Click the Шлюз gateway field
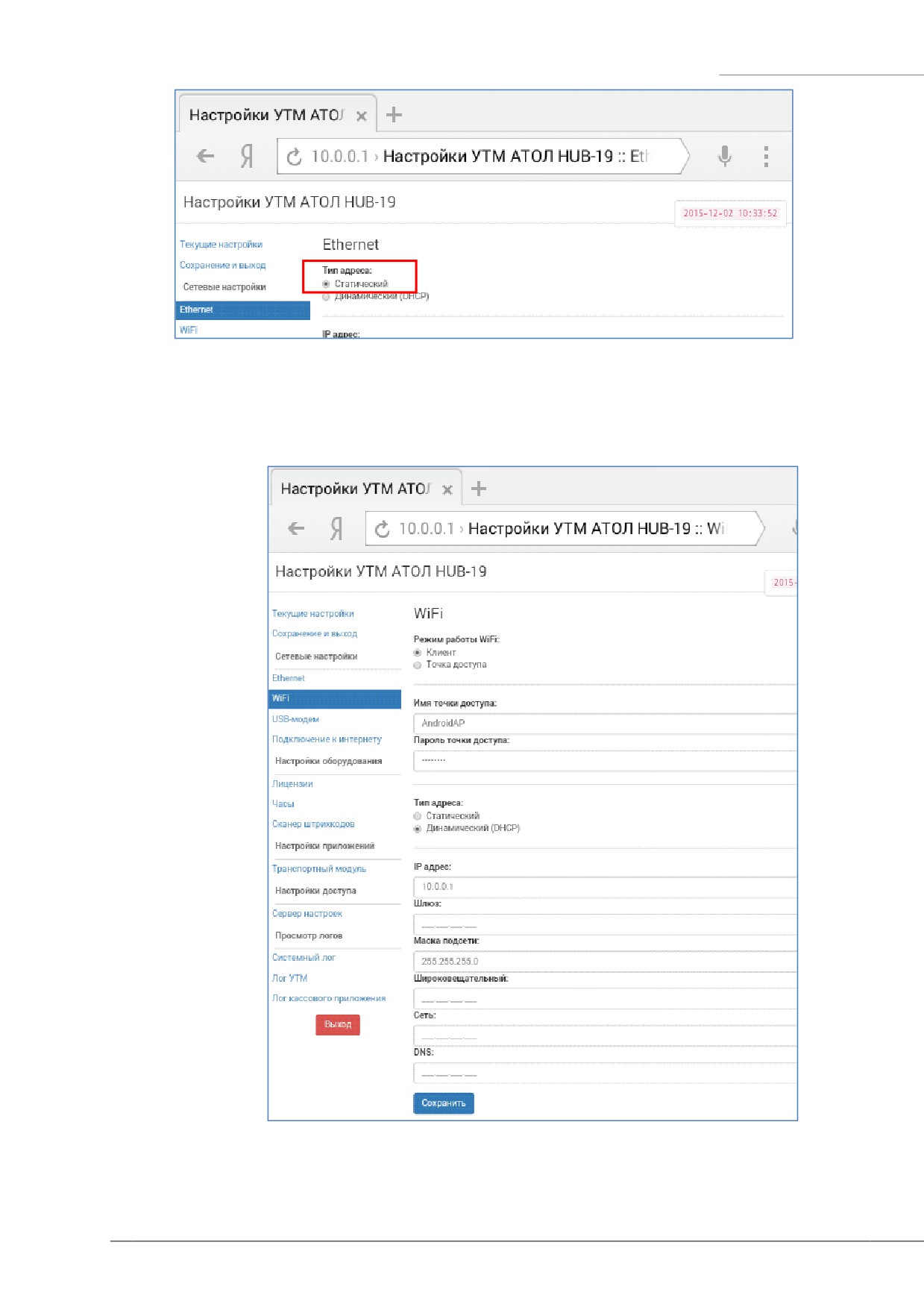Image resolution: width=924 pixels, height=1307 pixels. [x=605, y=924]
